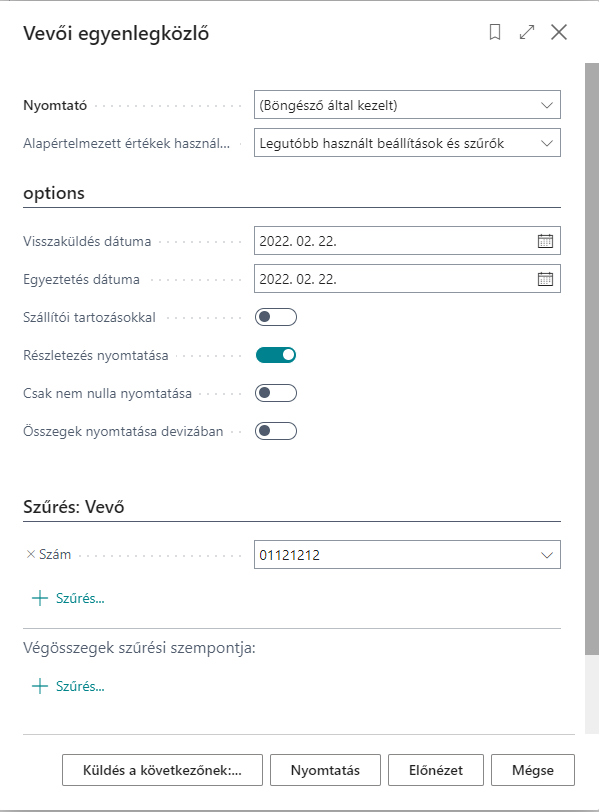Click plus icon under Szűrés: Vevő section
The image size is (599, 812).
[40, 598]
